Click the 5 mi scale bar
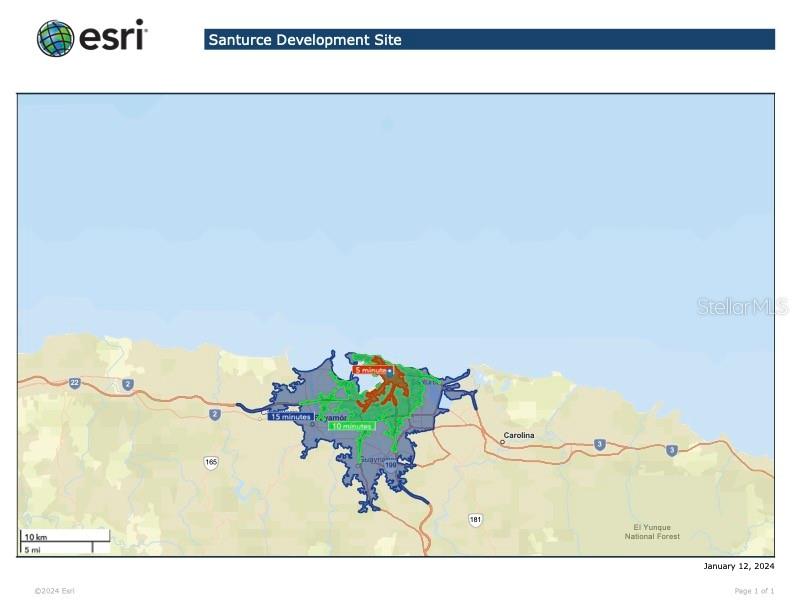 point(57,548)
